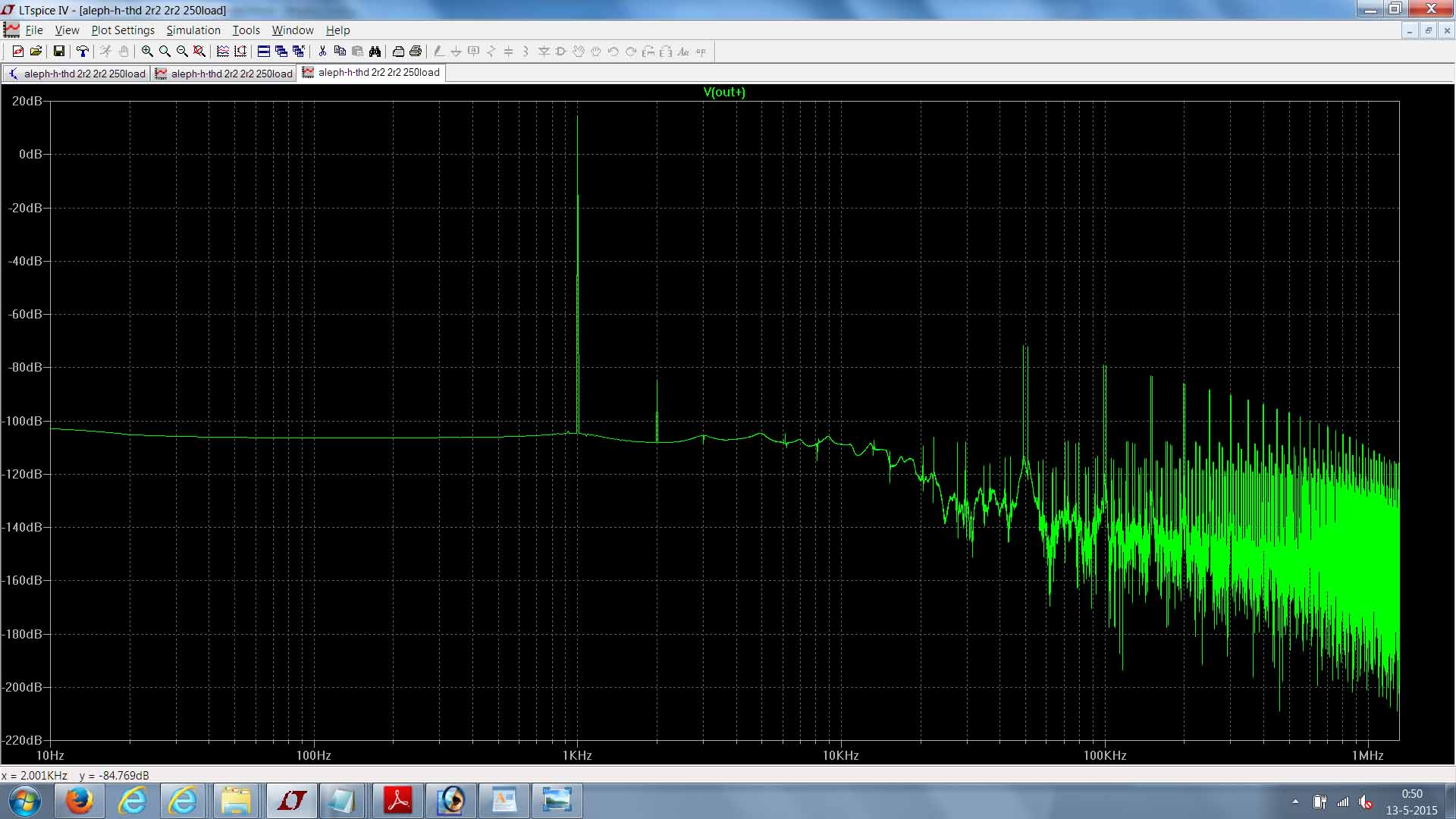This screenshot has height=819, width=1456.
Task: Click the Cut scissors icon
Action: tap(322, 52)
